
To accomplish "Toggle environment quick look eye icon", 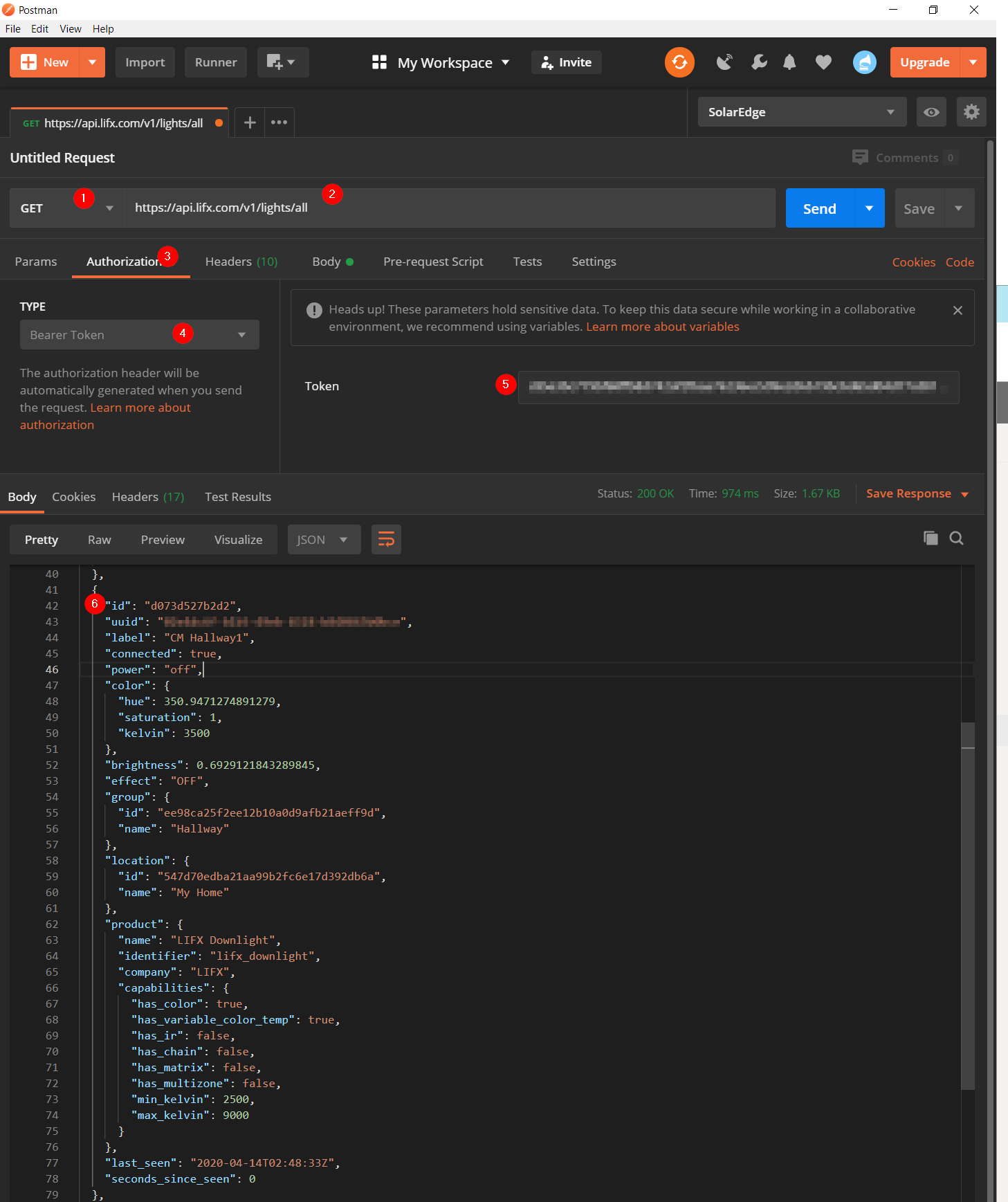I will tap(931, 112).
